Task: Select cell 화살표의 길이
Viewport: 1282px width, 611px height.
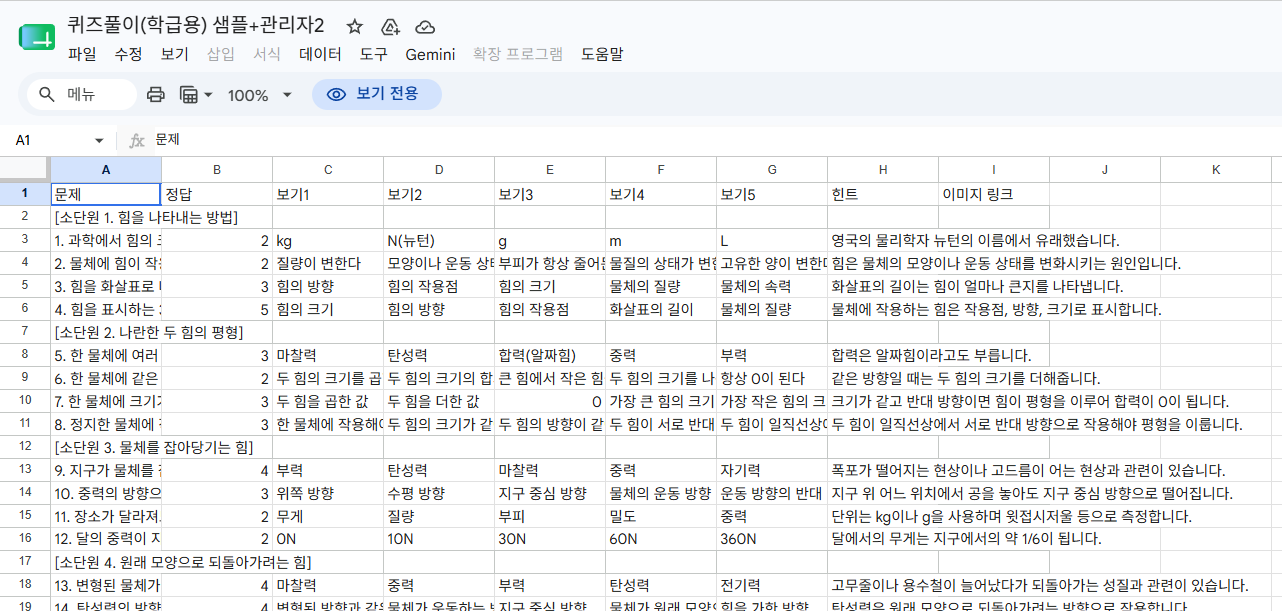Action: (x=661, y=309)
